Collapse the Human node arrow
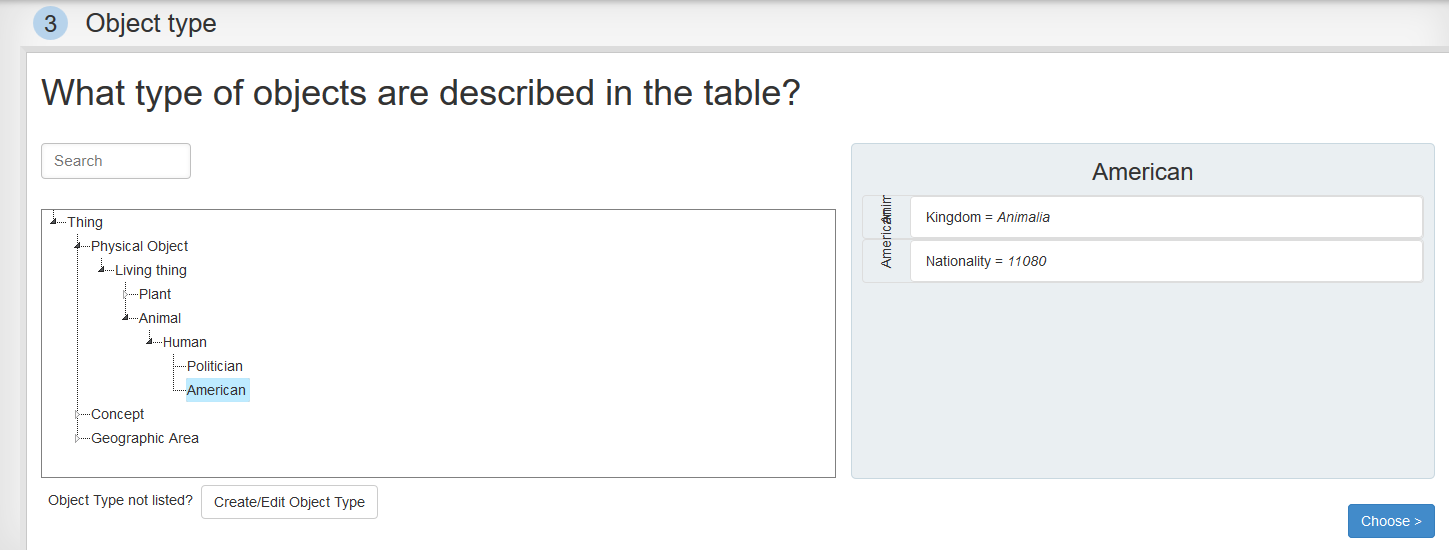 click(149, 341)
